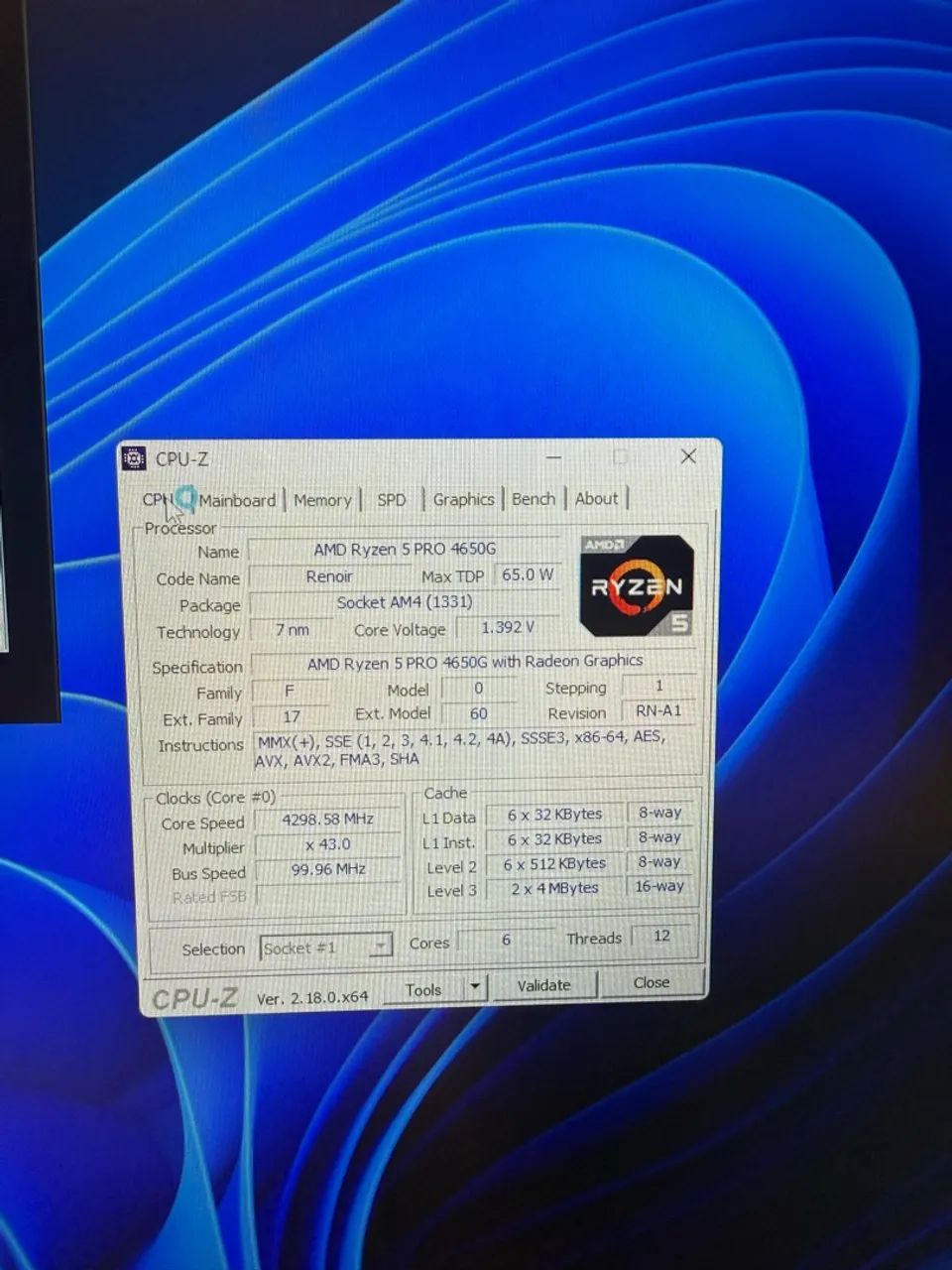Click the Validate button
The image size is (952, 1270).
tap(543, 985)
